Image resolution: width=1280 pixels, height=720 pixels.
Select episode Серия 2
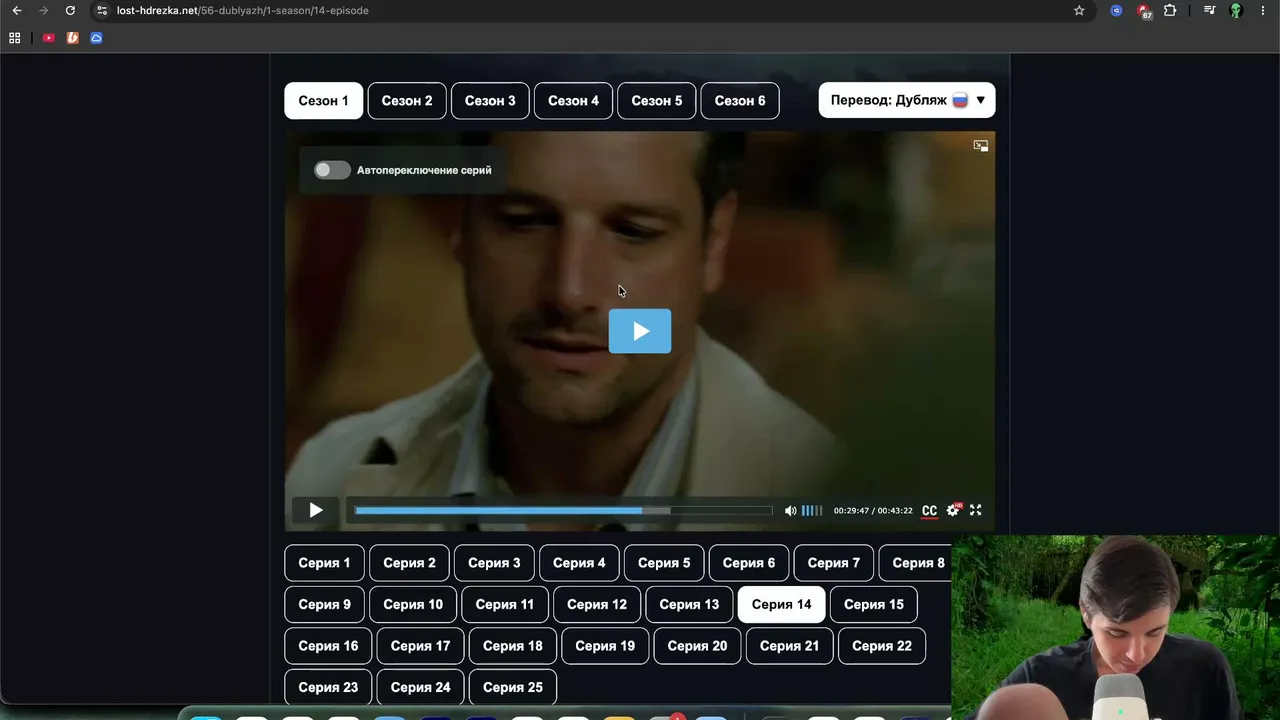click(409, 563)
